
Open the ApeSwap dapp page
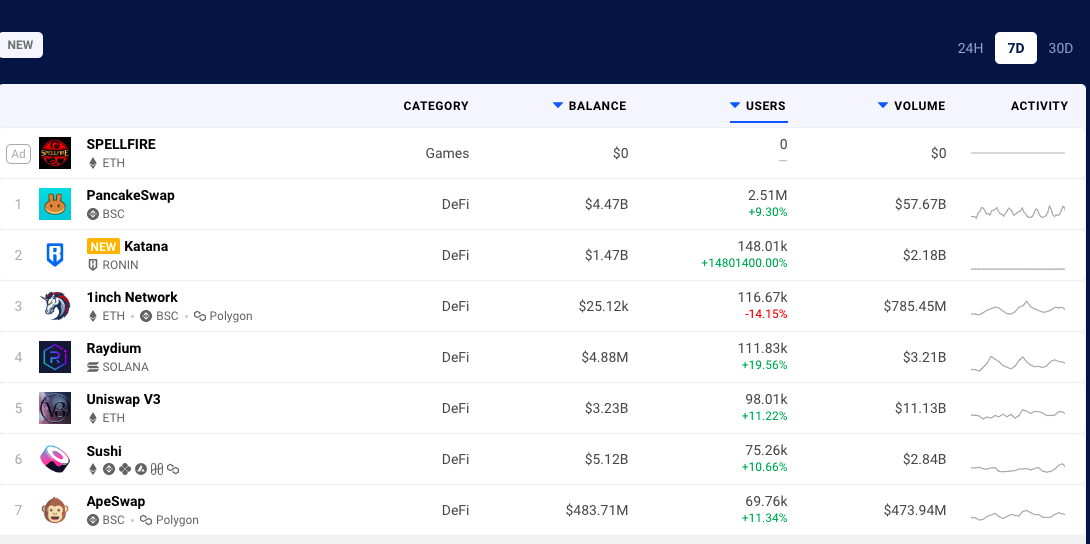click(x=116, y=502)
